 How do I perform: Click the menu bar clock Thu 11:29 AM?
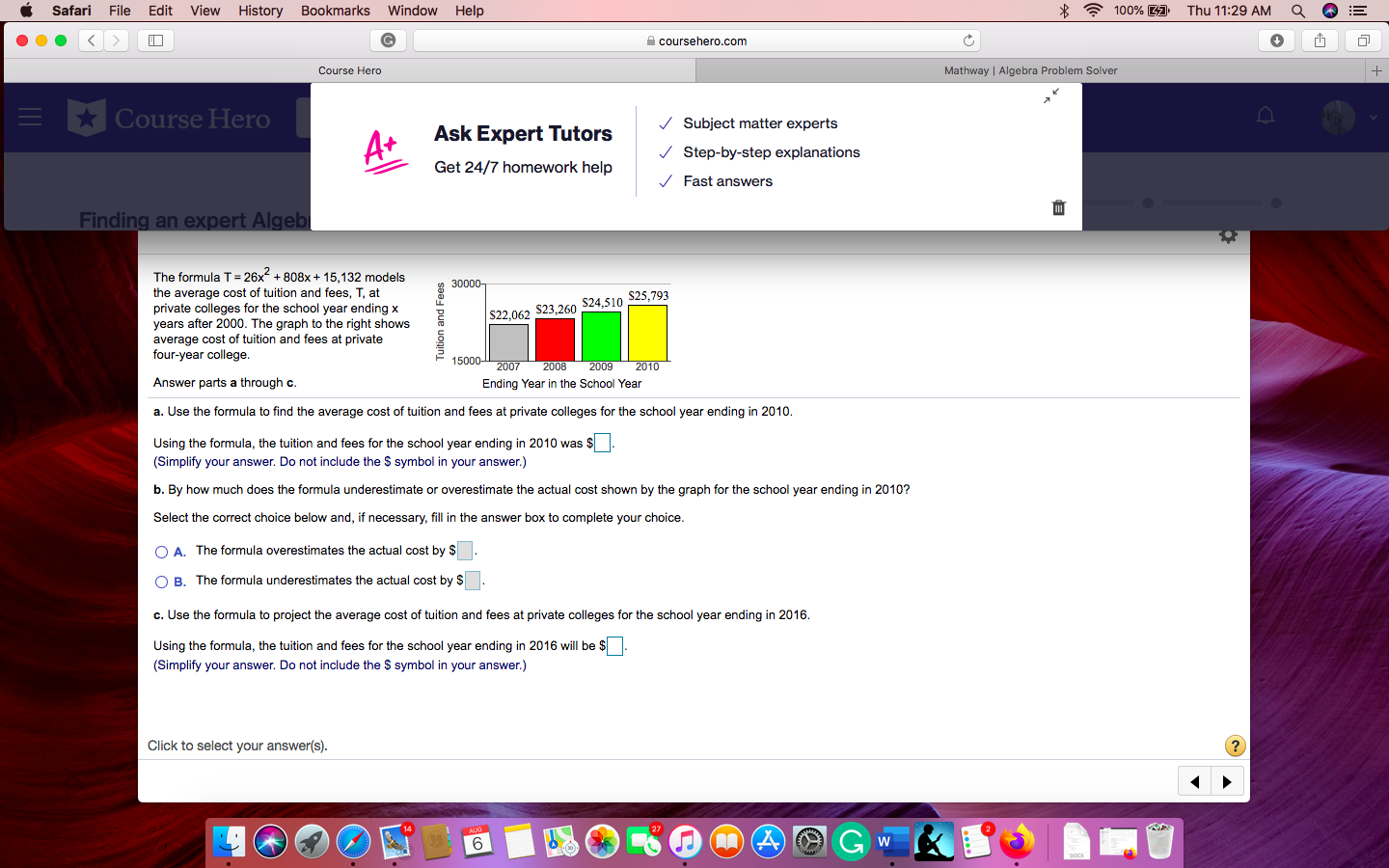1229,11
